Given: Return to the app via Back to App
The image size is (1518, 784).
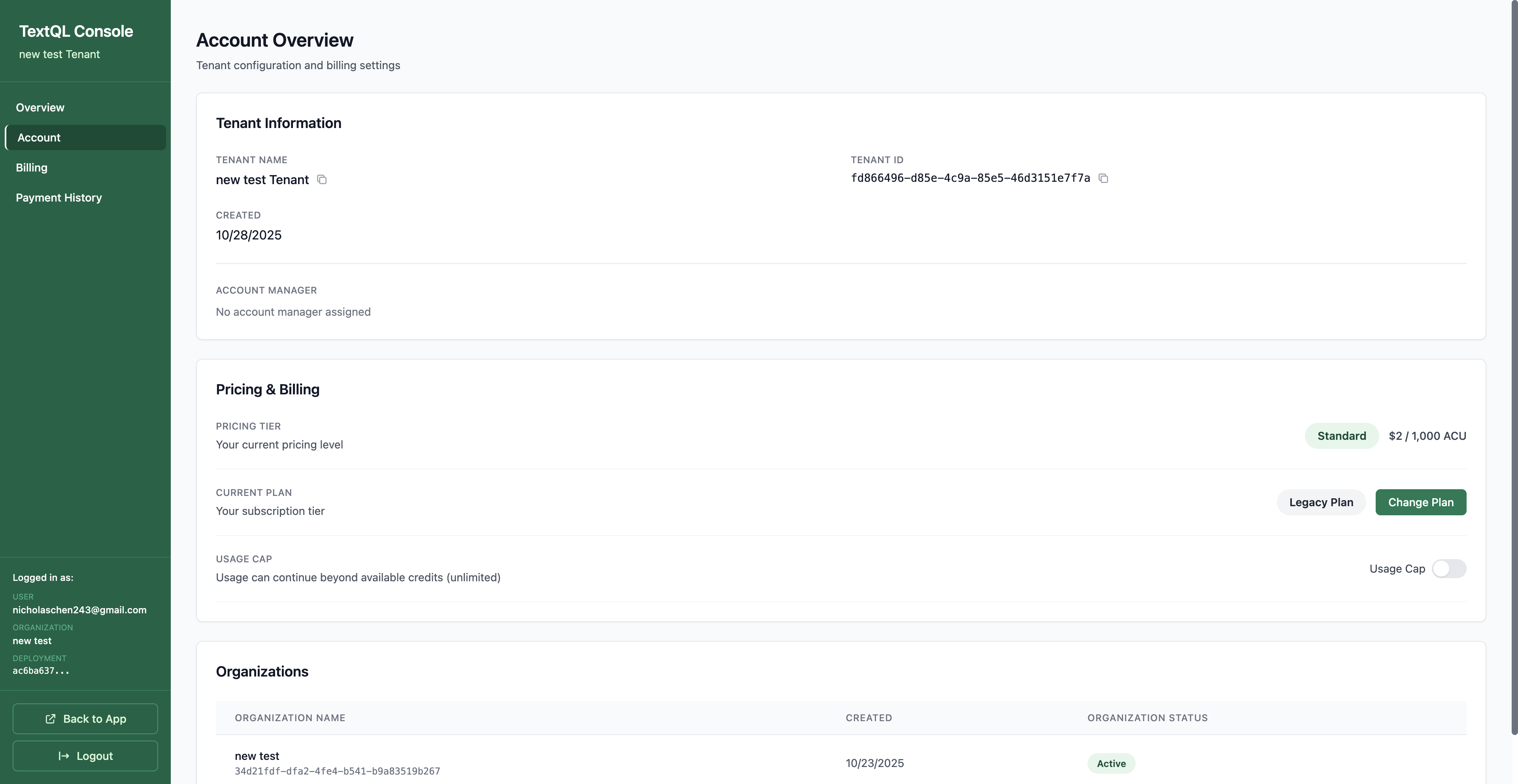Looking at the screenshot, I should click(x=85, y=719).
